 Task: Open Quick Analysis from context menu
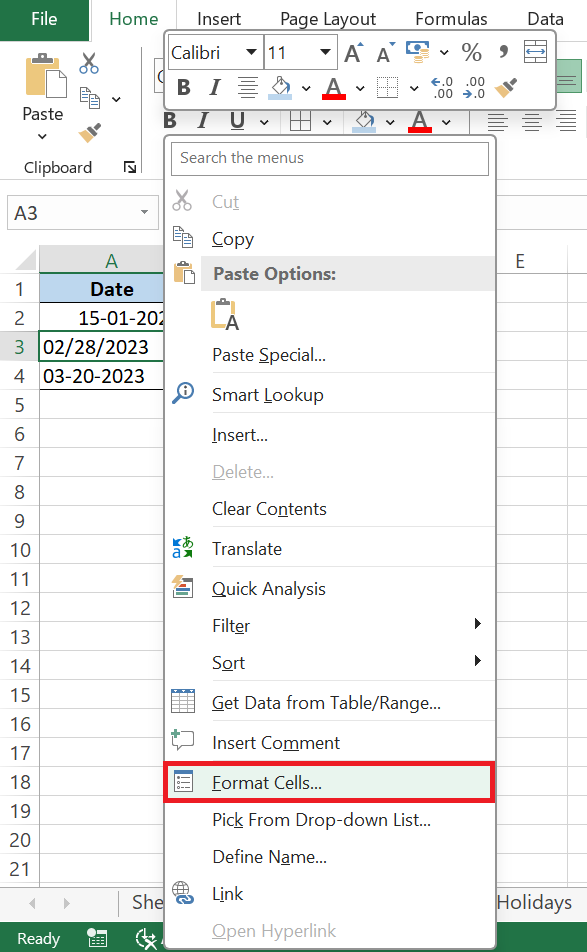[x=330, y=589]
